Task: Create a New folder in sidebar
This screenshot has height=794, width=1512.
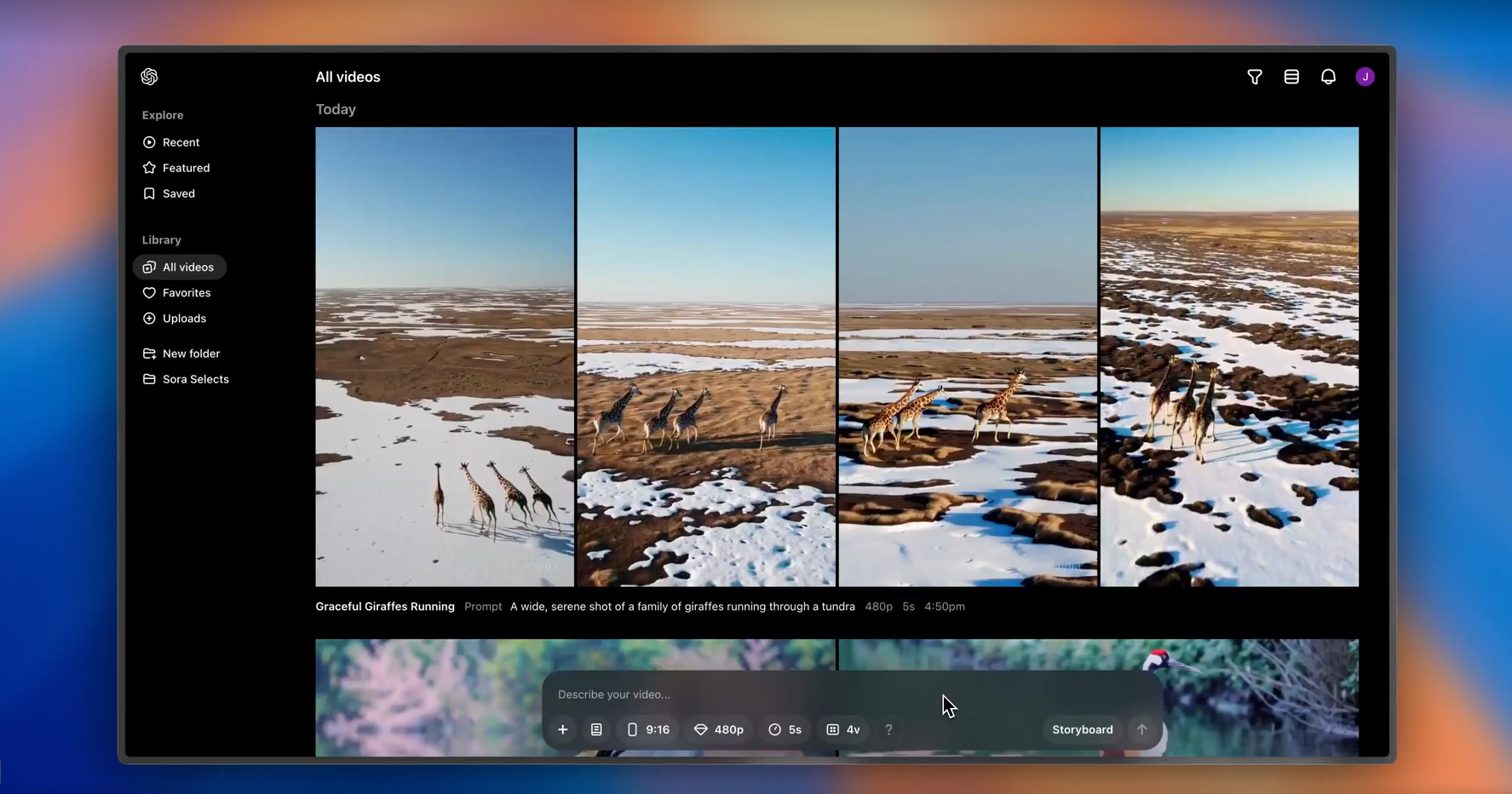Action: pos(191,354)
